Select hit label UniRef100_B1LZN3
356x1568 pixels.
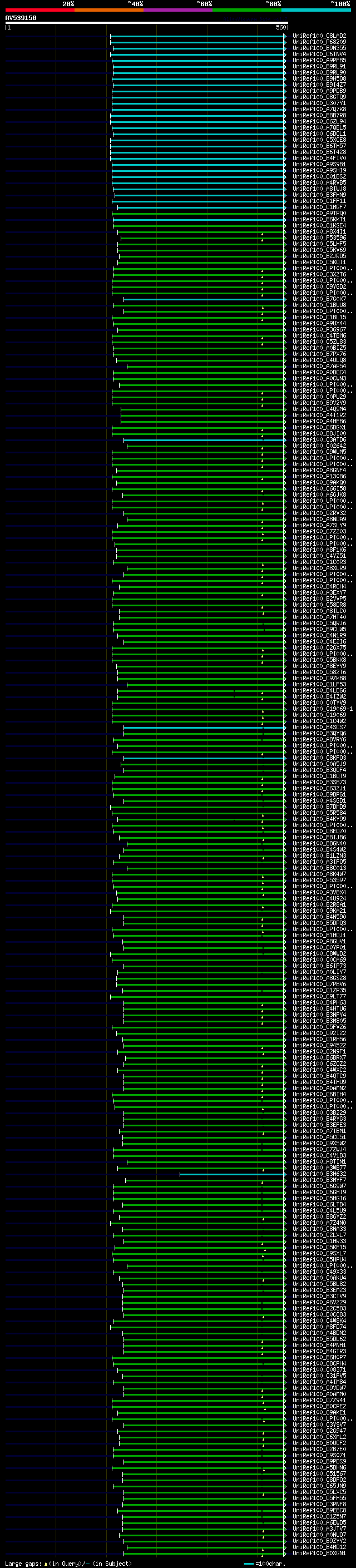(x=319, y=856)
